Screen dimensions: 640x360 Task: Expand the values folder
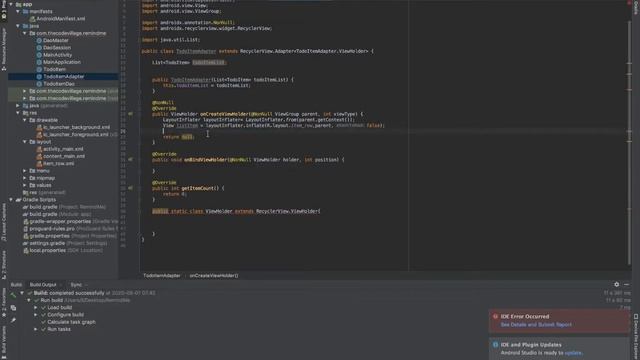[25, 185]
